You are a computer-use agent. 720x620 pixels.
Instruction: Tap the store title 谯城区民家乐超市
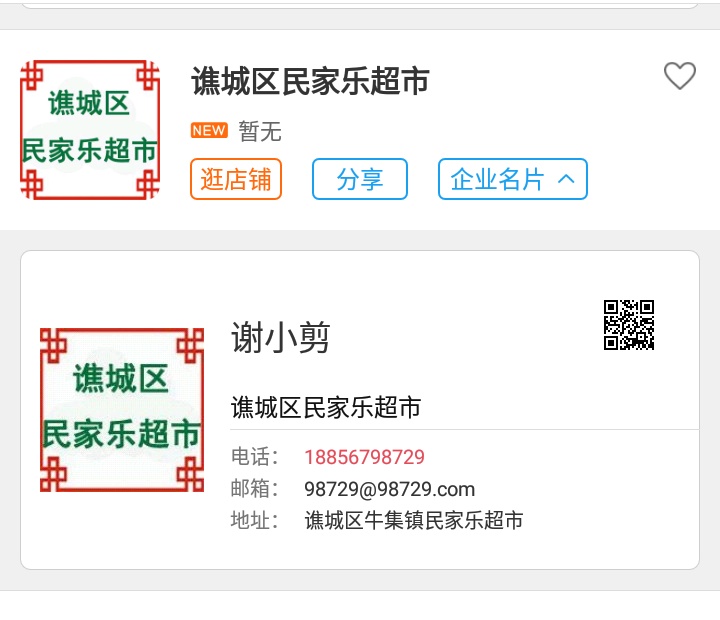pos(310,81)
